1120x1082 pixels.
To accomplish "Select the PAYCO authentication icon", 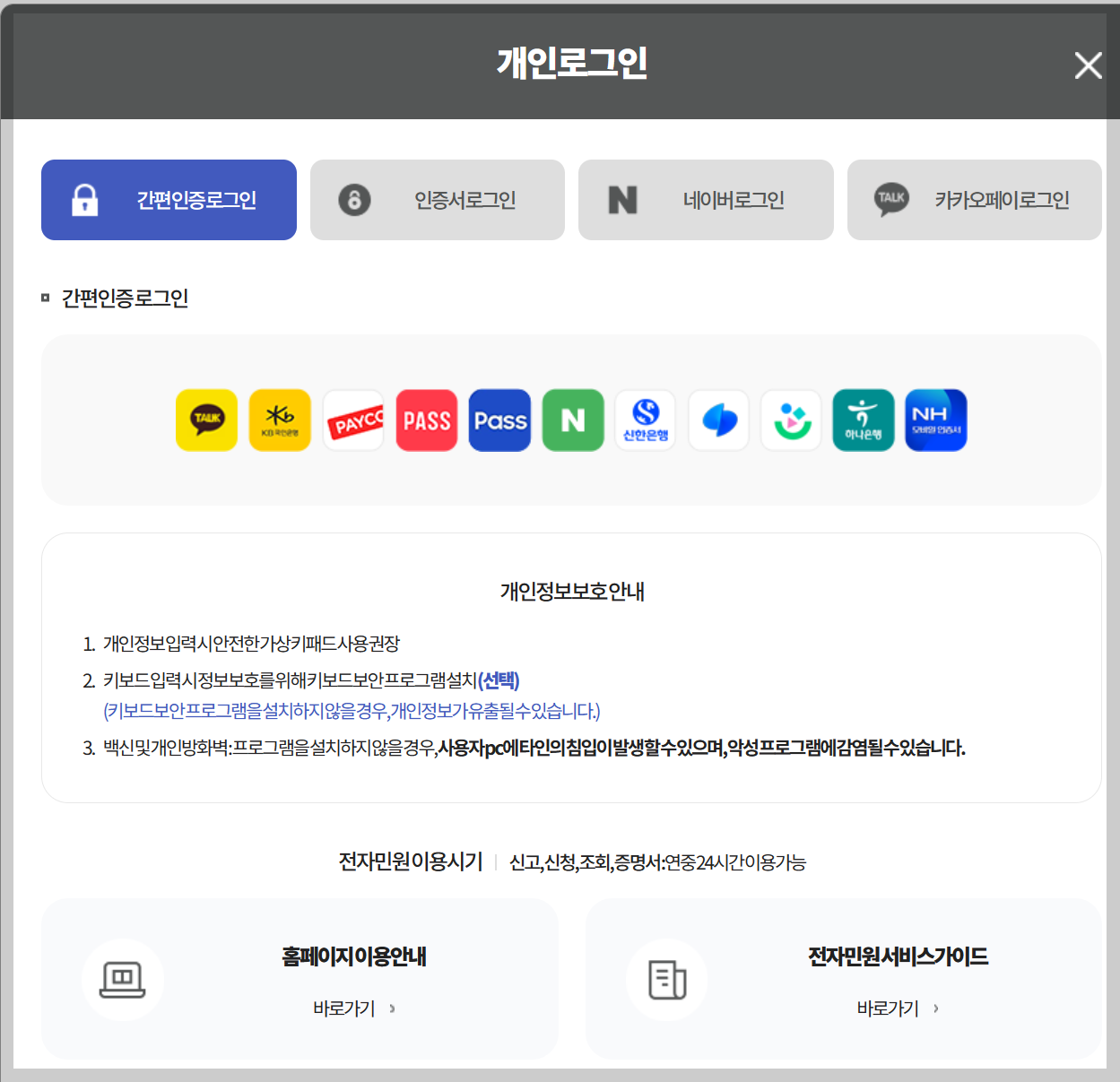I will coord(353,420).
